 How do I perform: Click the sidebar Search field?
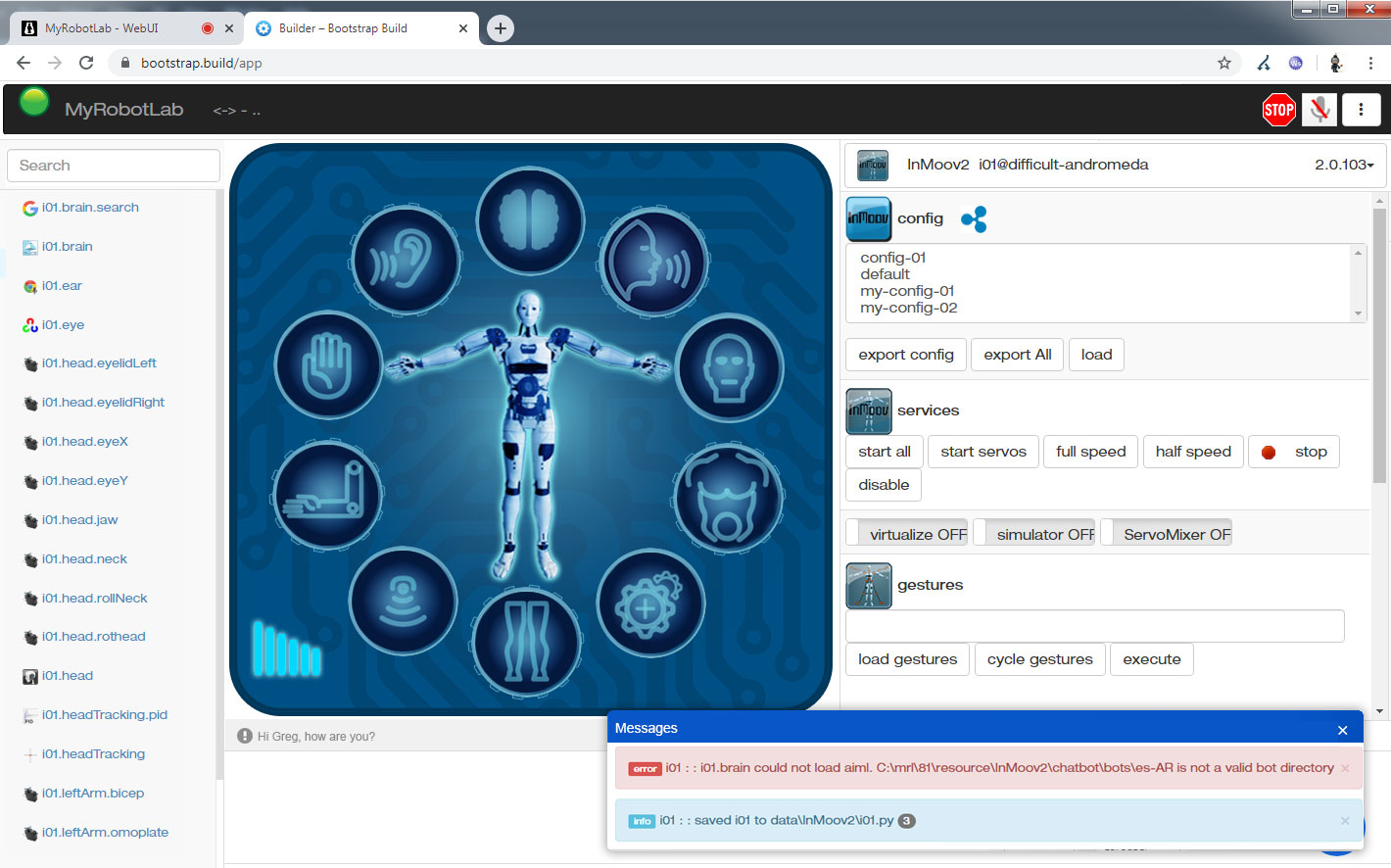(114, 166)
